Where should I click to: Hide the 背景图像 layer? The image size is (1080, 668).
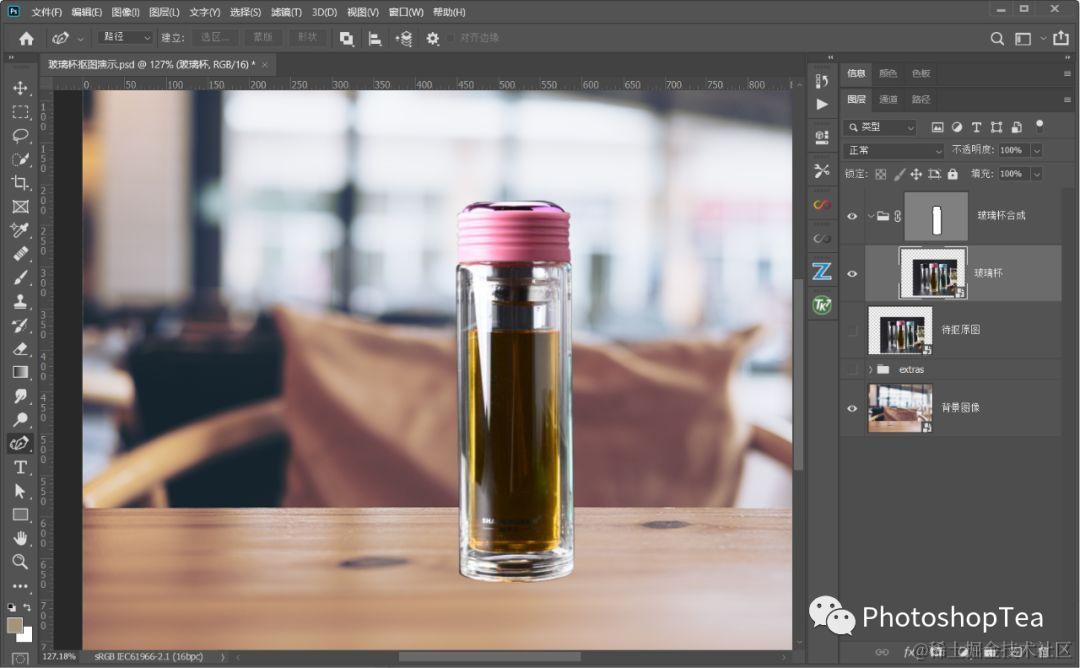[852, 408]
